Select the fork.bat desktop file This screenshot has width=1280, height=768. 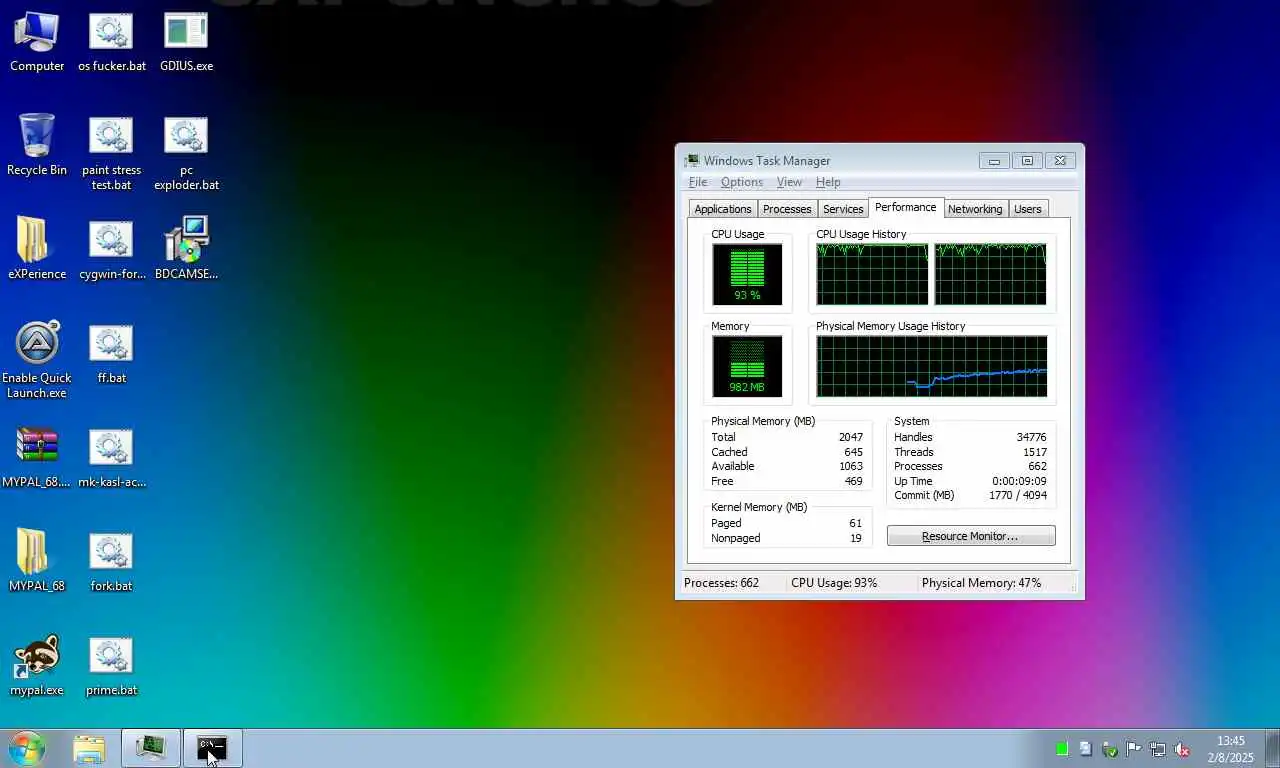[111, 562]
